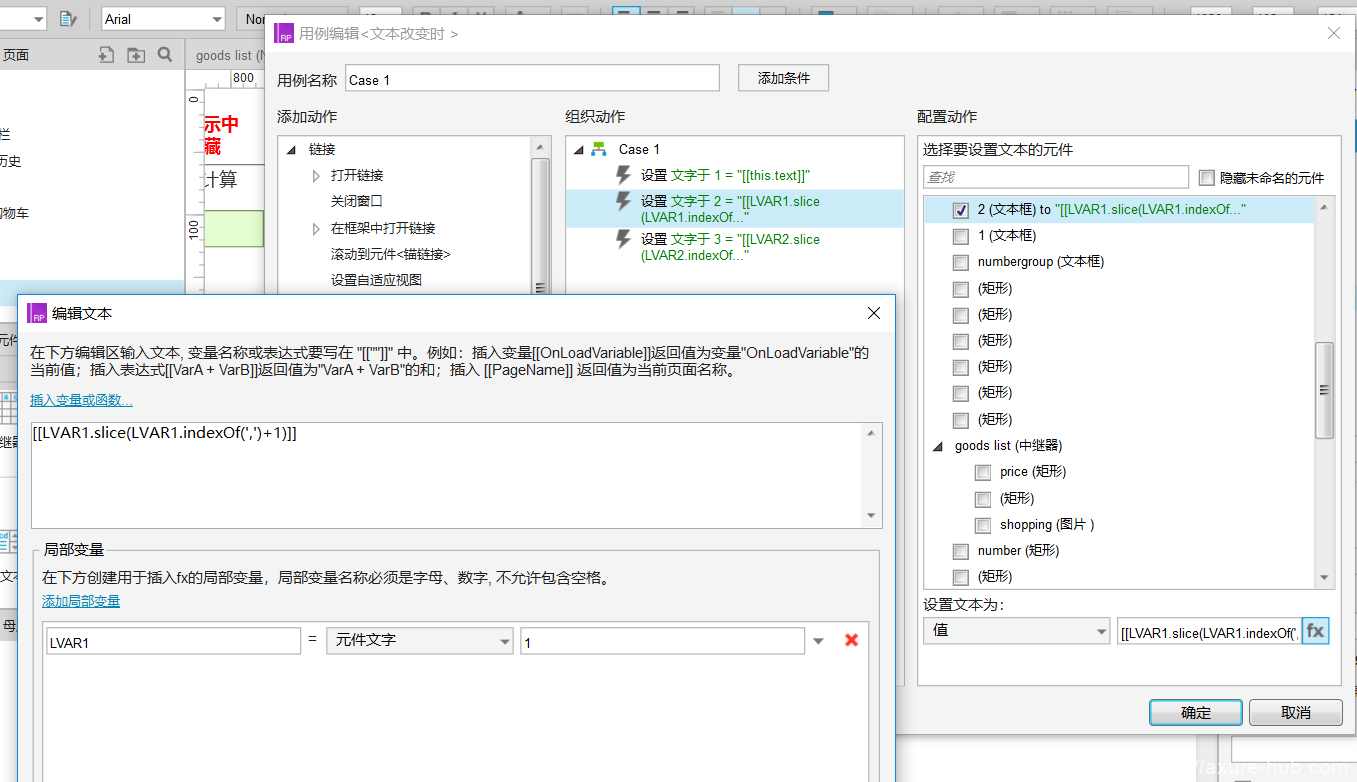This screenshot has width=1357, height=782.
Task: Select the 设置 文字于 3 action row
Action: point(734,247)
